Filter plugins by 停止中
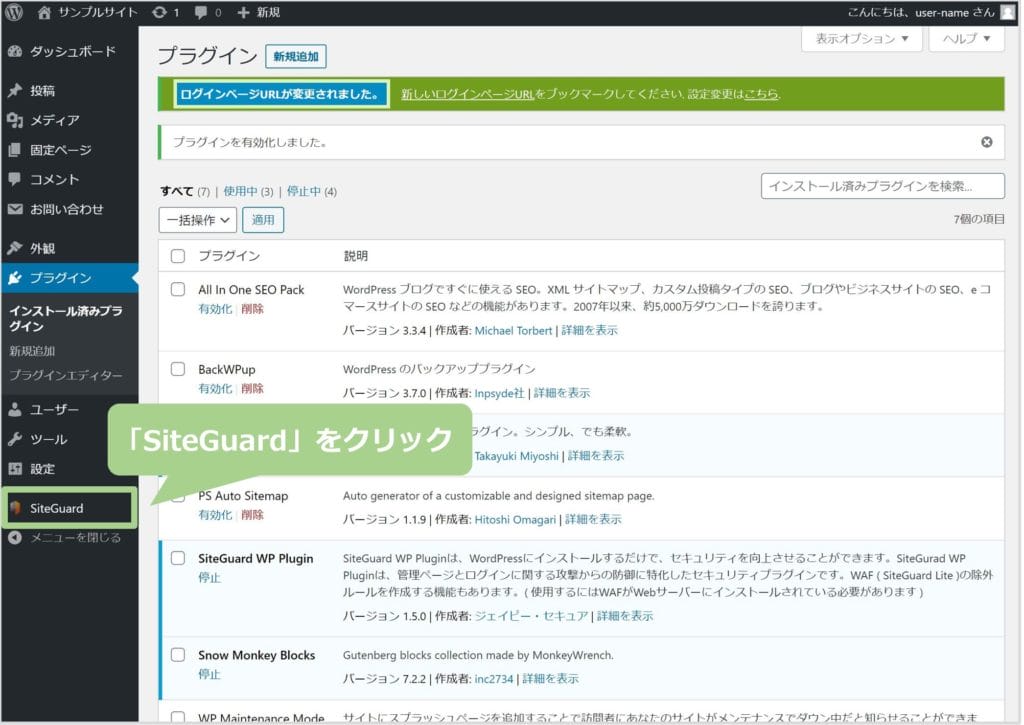Image resolution: width=1024 pixels, height=725 pixels. tap(304, 191)
